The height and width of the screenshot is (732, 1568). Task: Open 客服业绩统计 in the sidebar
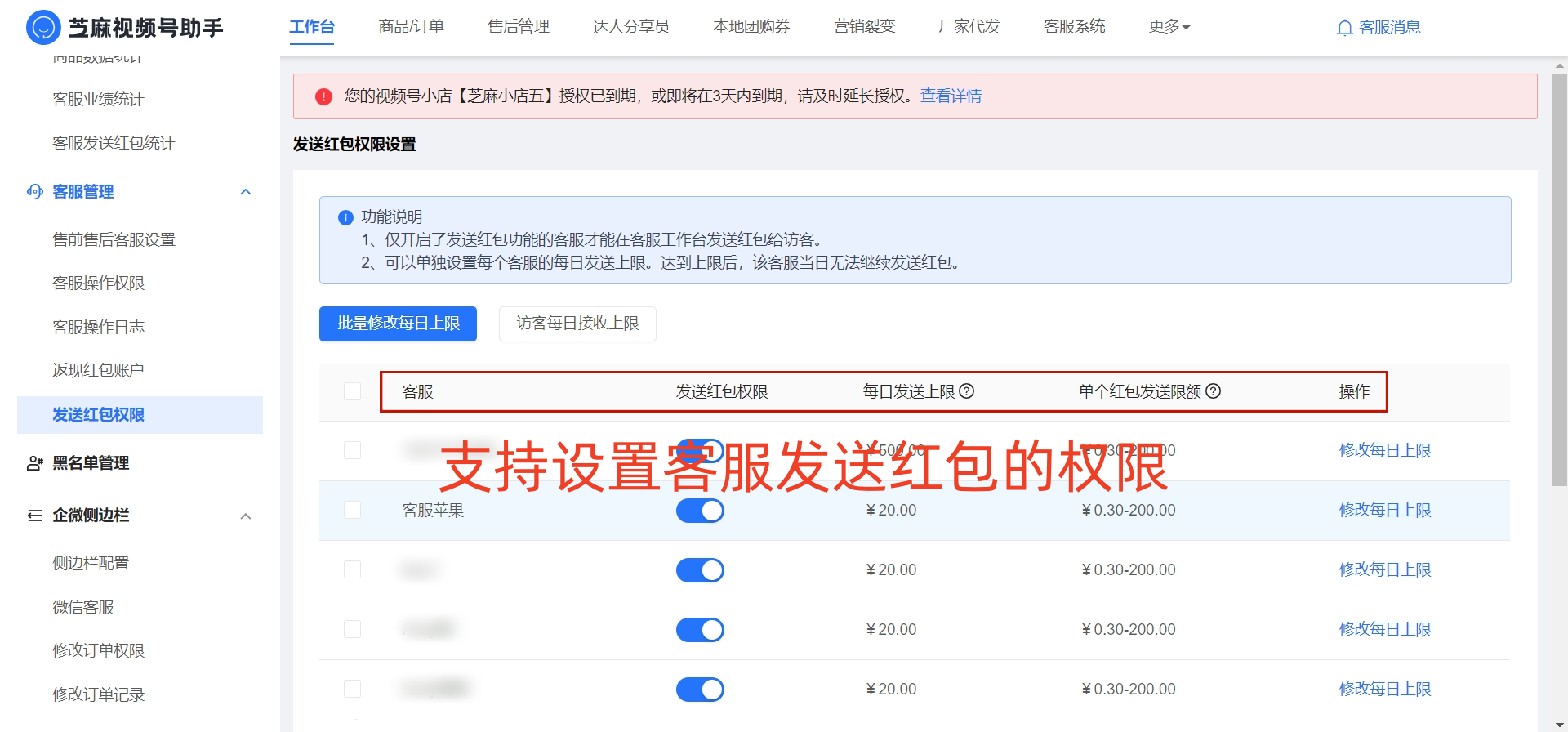click(x=98, y=100)
